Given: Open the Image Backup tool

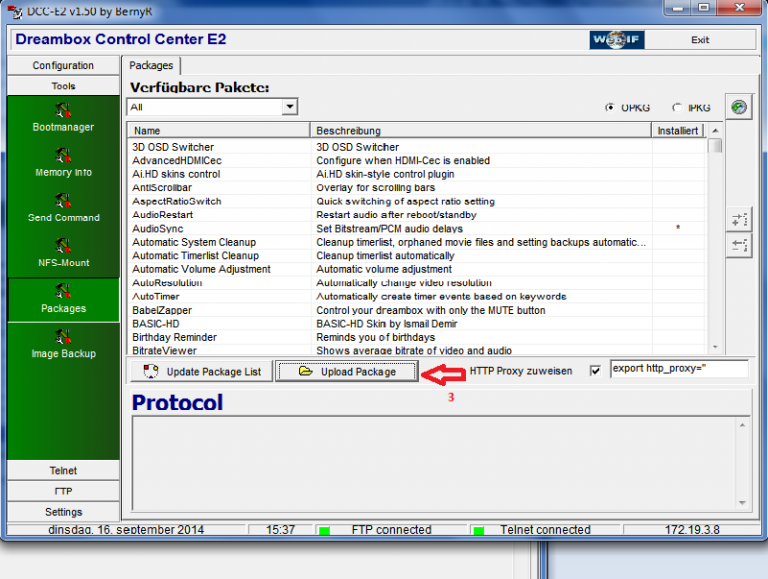Looking at the screenshot, I should pos(62,343).
